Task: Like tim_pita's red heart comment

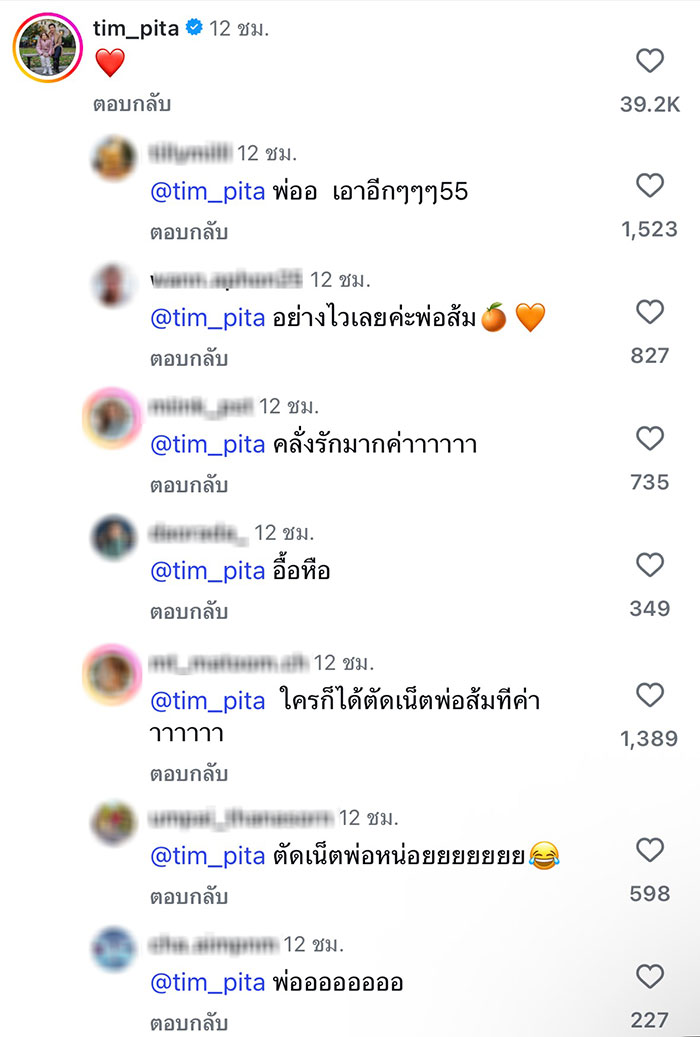Action: coord(650,61)
